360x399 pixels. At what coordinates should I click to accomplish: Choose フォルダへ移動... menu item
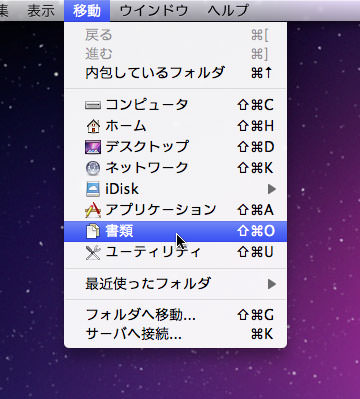(x=175, y=315)
